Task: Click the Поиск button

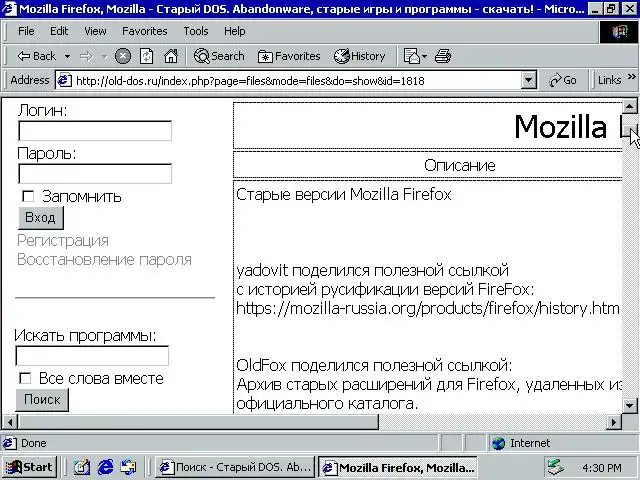Action: pos(42,400)
